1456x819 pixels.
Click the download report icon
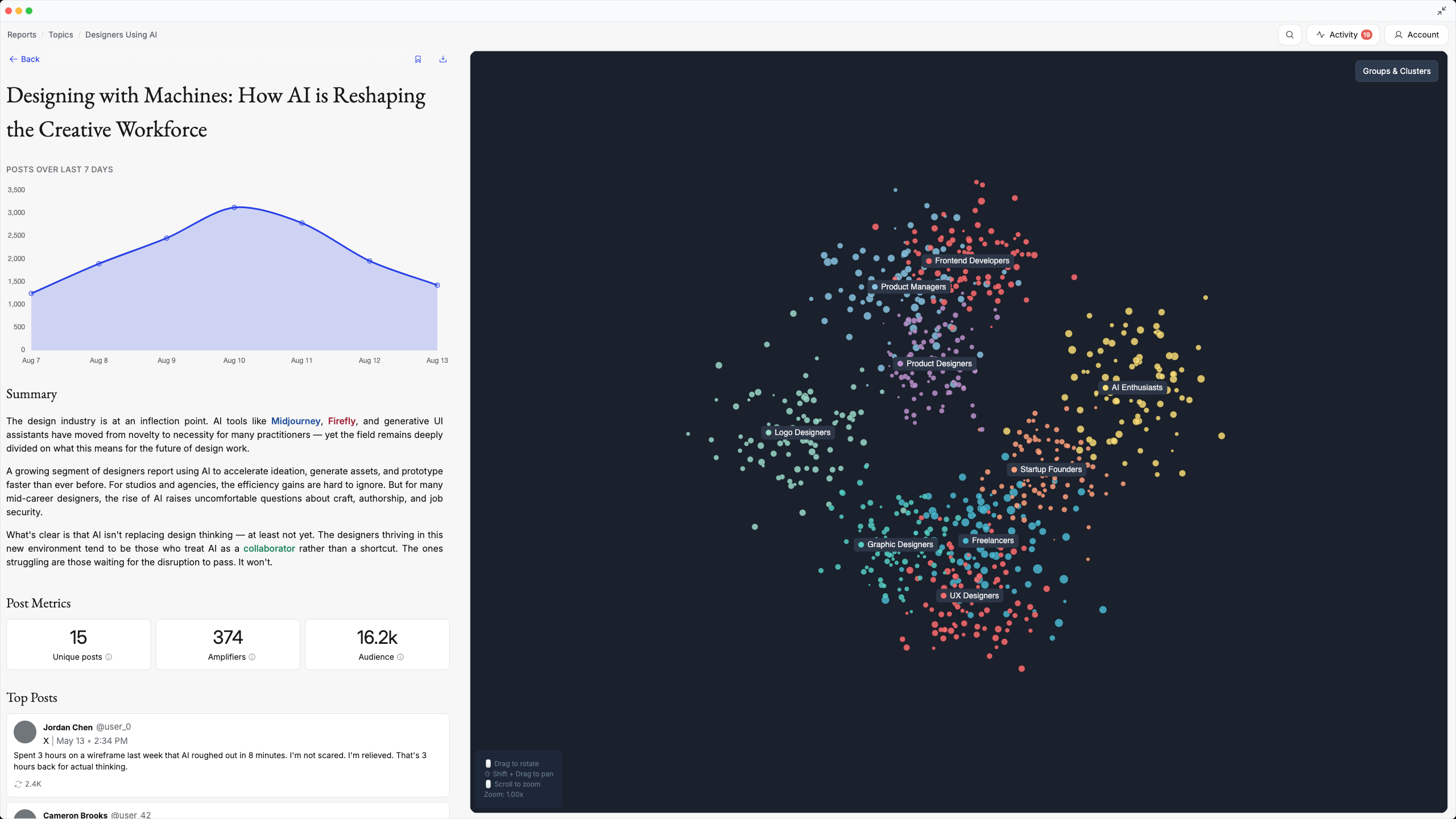pos(443,59)
